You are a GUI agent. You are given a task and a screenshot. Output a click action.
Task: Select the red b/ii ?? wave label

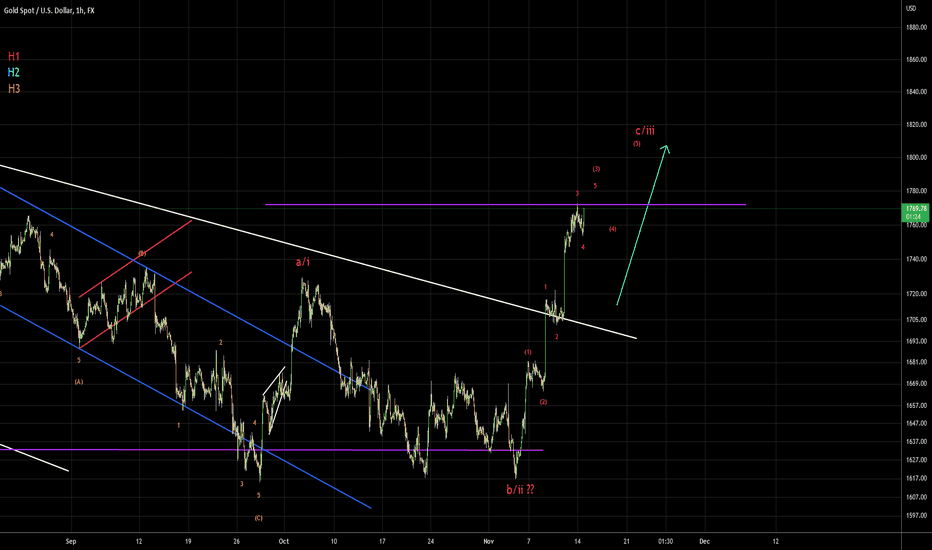pyautogui.click(x=520, y=489)
